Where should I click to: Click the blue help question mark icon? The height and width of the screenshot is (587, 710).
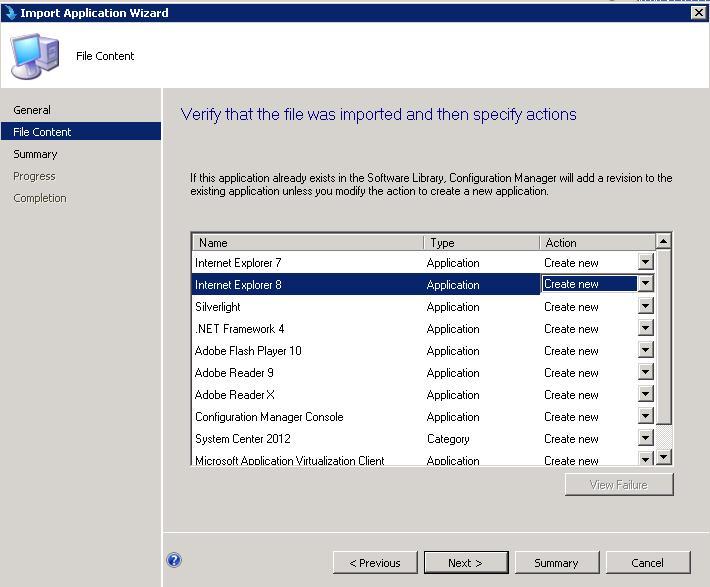[174, 560]
